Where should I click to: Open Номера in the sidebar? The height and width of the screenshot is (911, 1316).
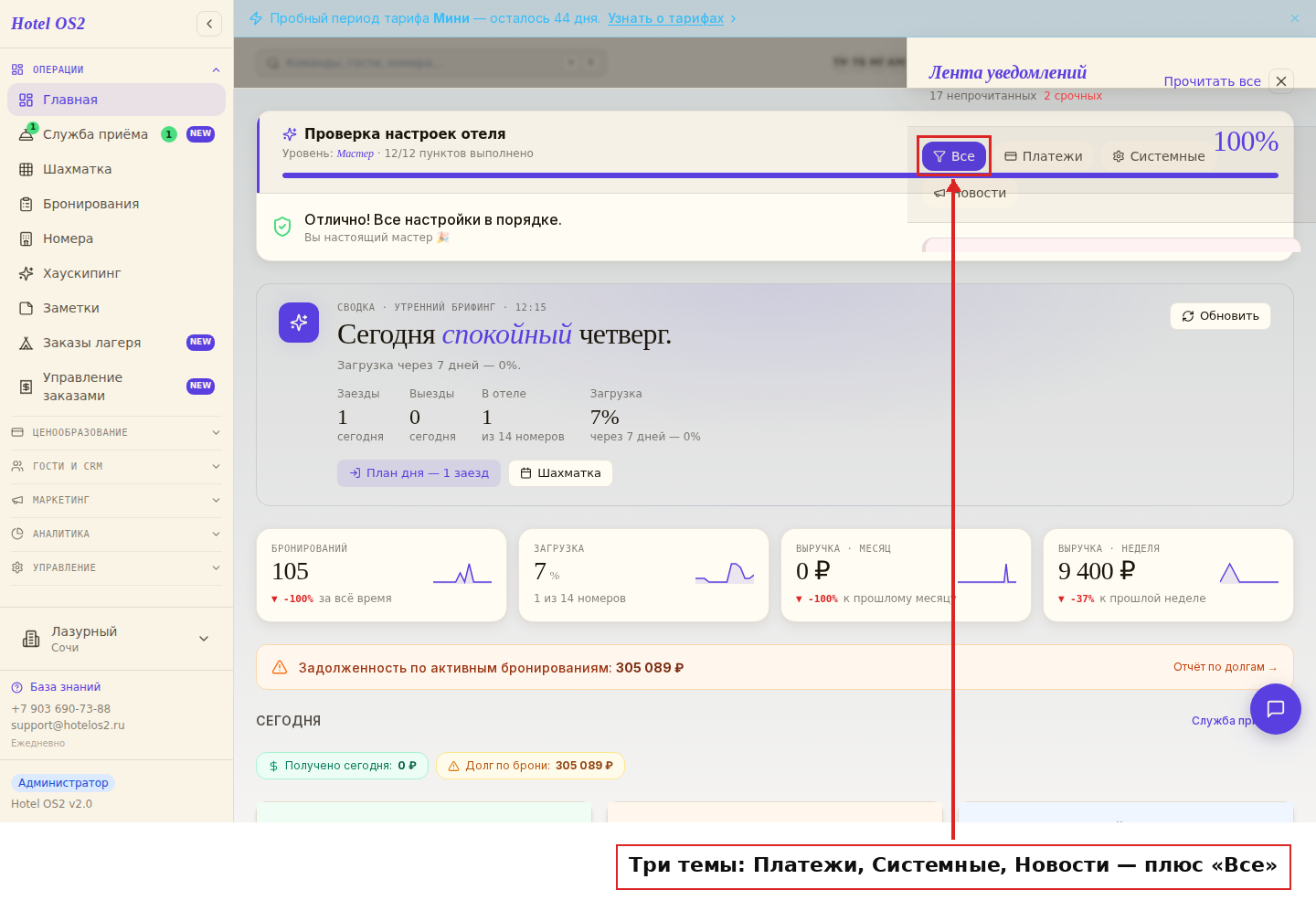click(x=116, y=238)
